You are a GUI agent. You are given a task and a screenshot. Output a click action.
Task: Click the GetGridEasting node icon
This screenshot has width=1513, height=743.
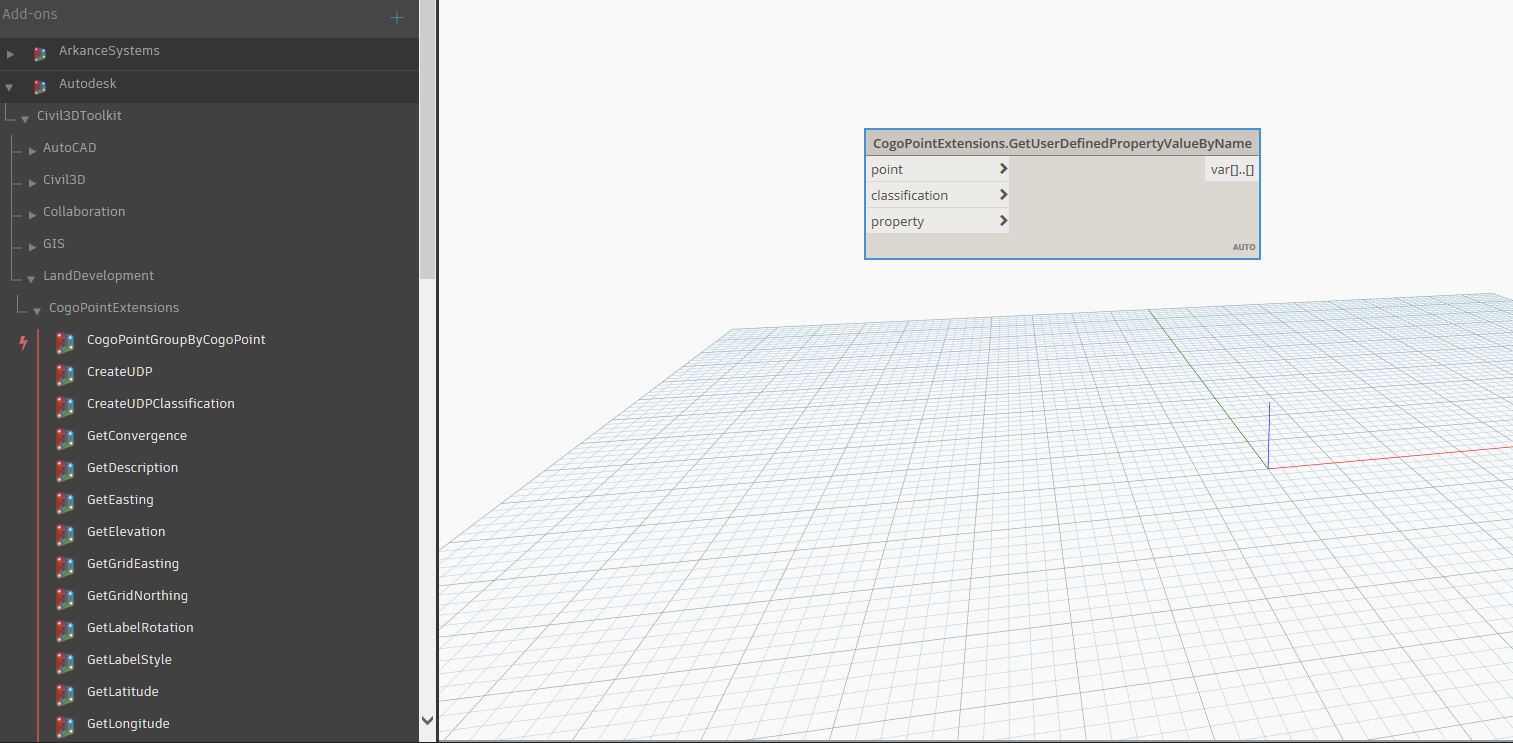(x=65, y=565)
